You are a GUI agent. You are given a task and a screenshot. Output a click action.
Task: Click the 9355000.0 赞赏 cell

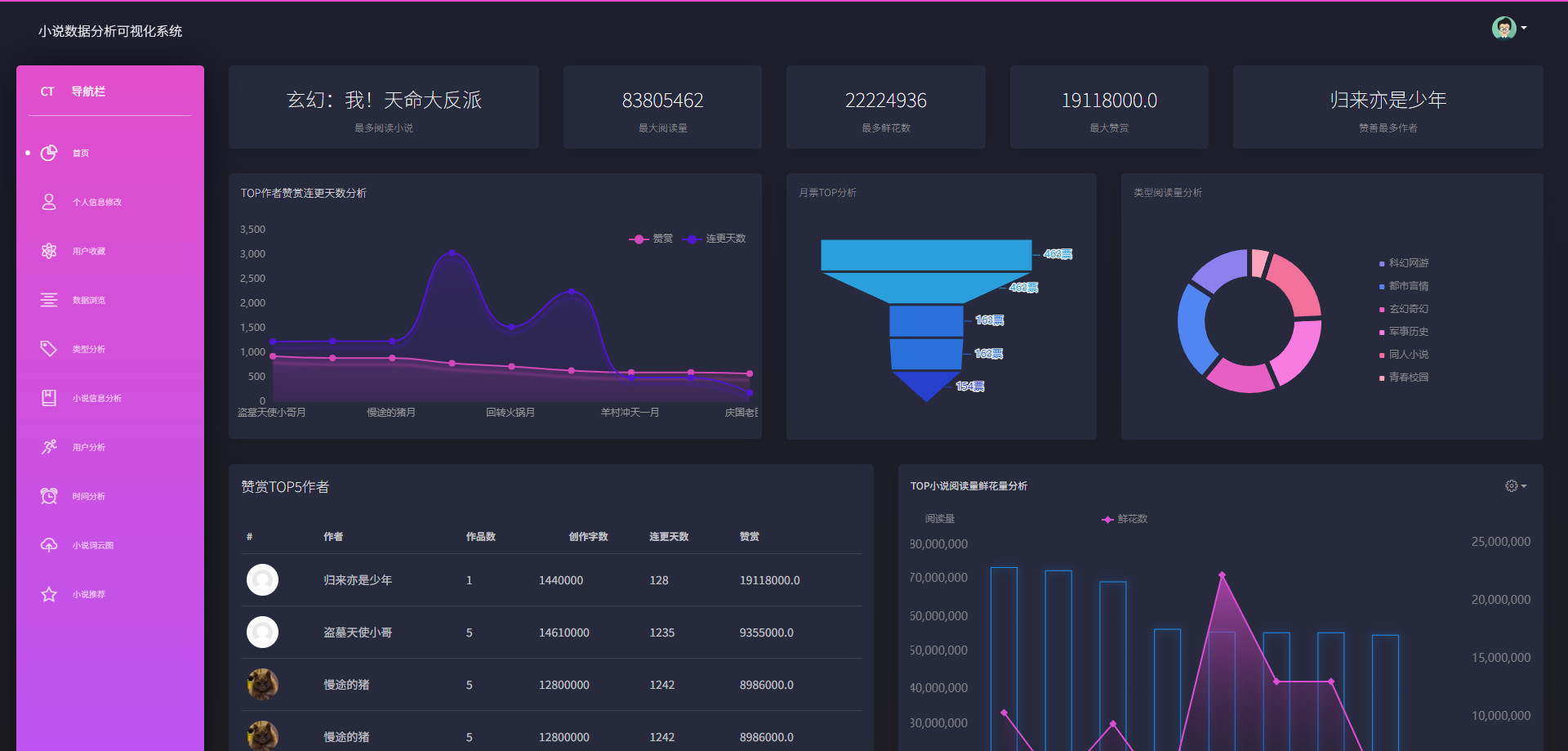coord(767,633)
